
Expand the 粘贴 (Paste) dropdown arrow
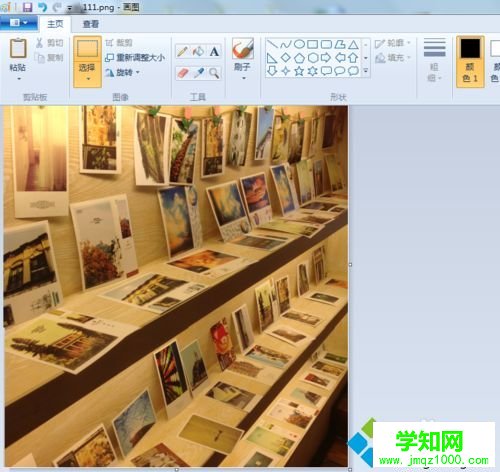coord(19,79)
